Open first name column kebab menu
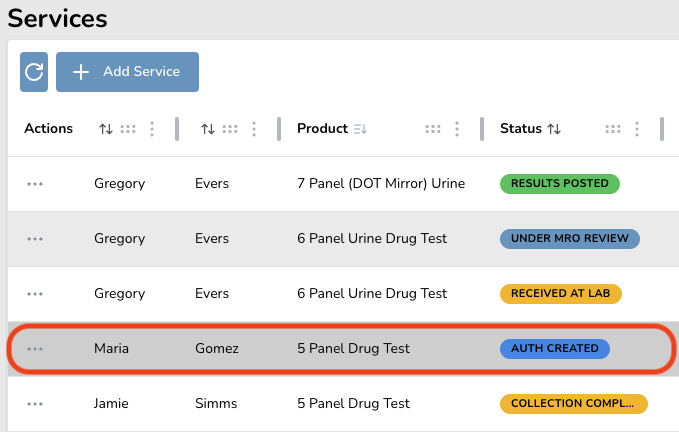 (x=152, y=129)
